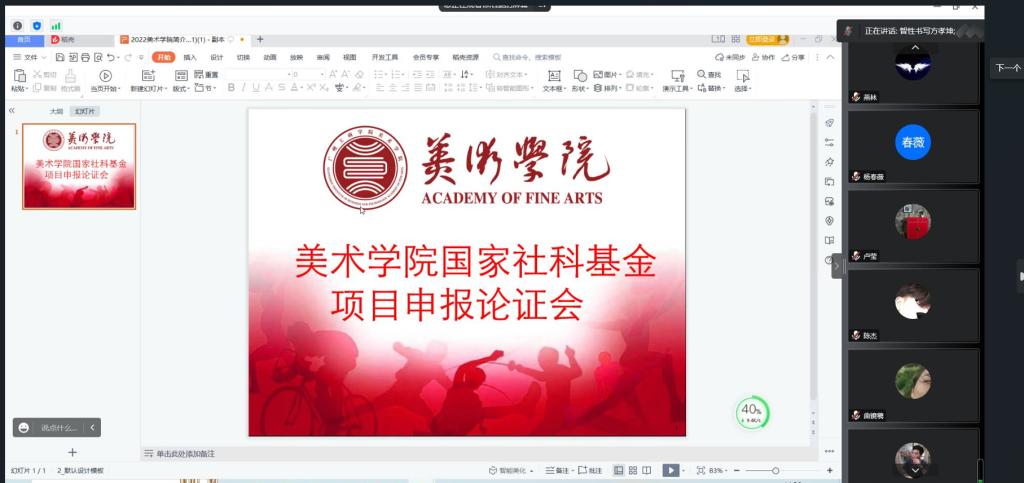The width and height of the screenshot is (1024, 483).
Task: Open the 文件 (File) menu dropdown
Action: (30, 57)
